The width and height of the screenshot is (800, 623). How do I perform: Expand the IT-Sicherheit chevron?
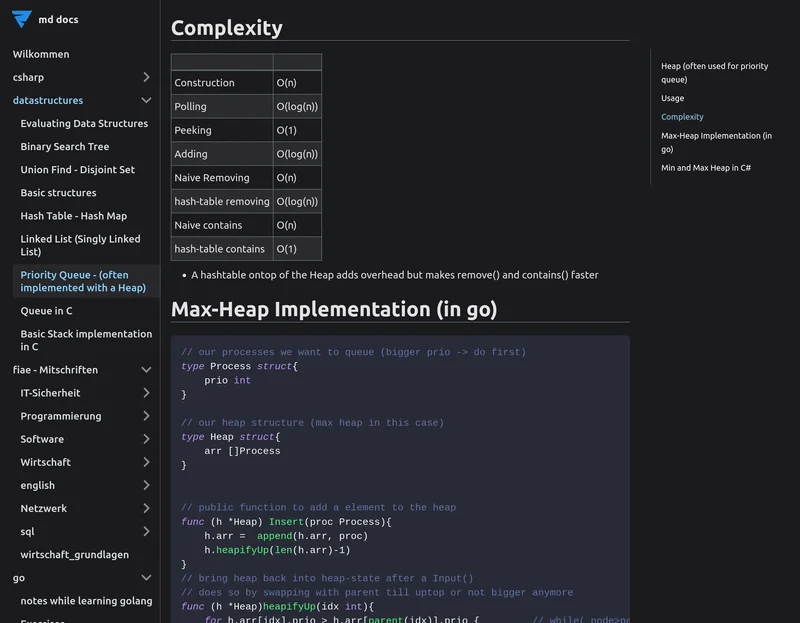point(146,393)
